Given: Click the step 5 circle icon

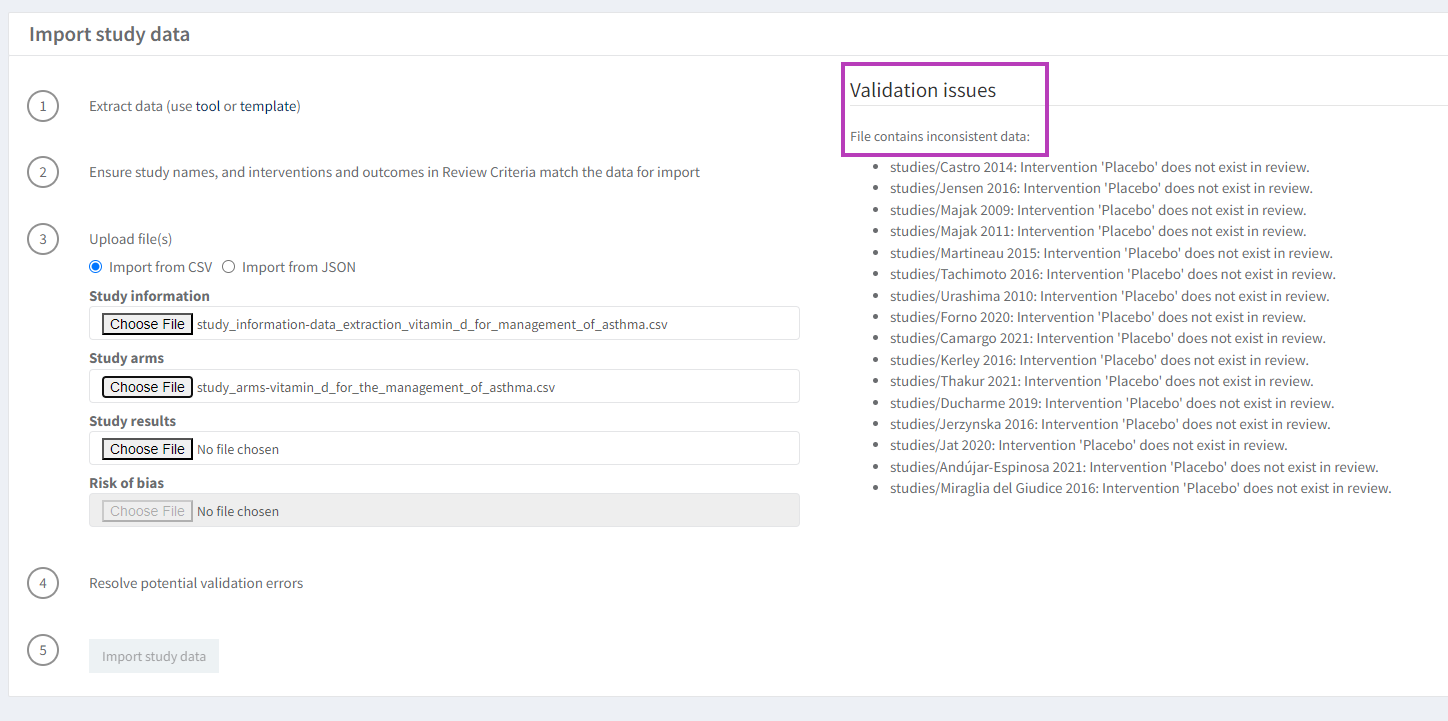Looking at the screenshot, I should pos(43,651).
